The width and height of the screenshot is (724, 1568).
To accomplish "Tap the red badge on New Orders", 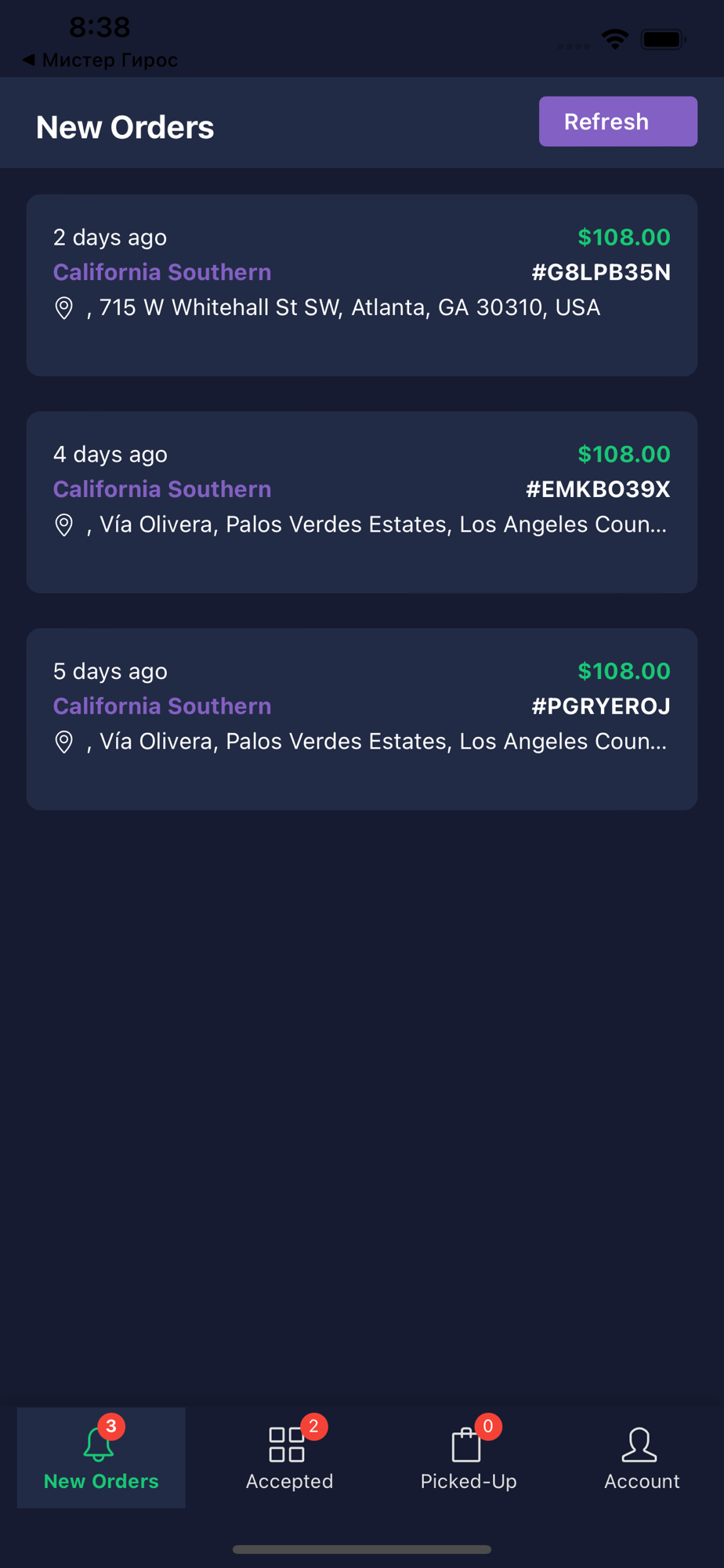I will (111, 1426).
